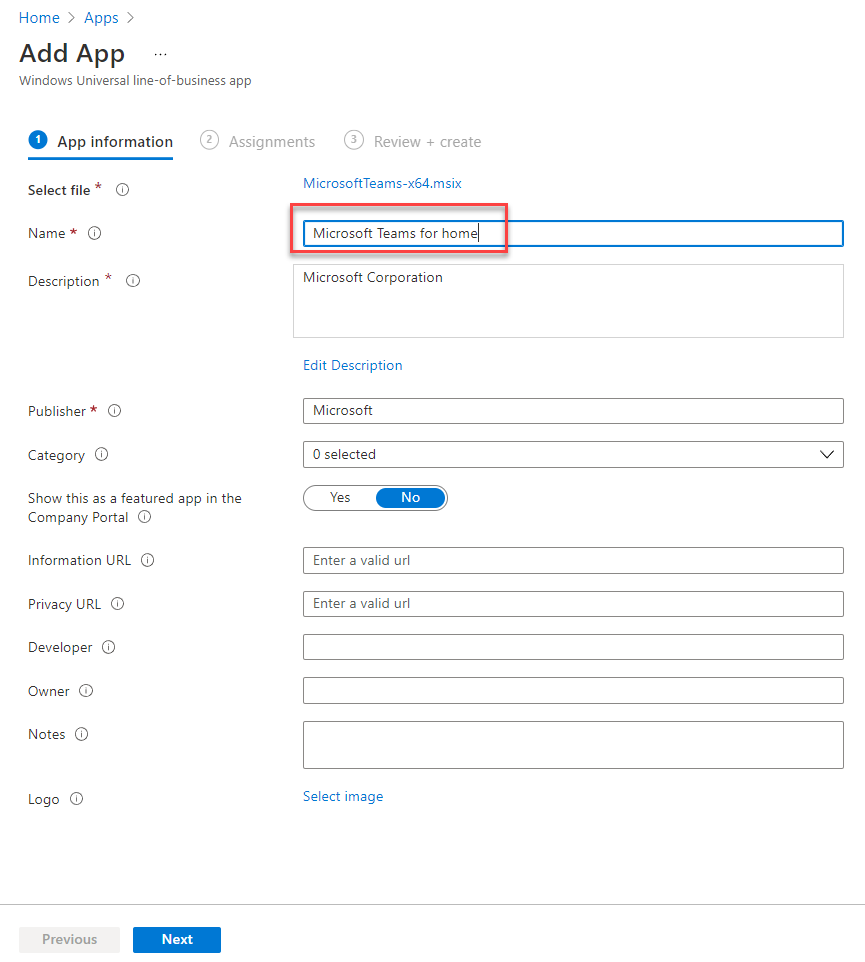Show Owner info tooltip icon
The image size is (865, 962).
click(86, 691)
